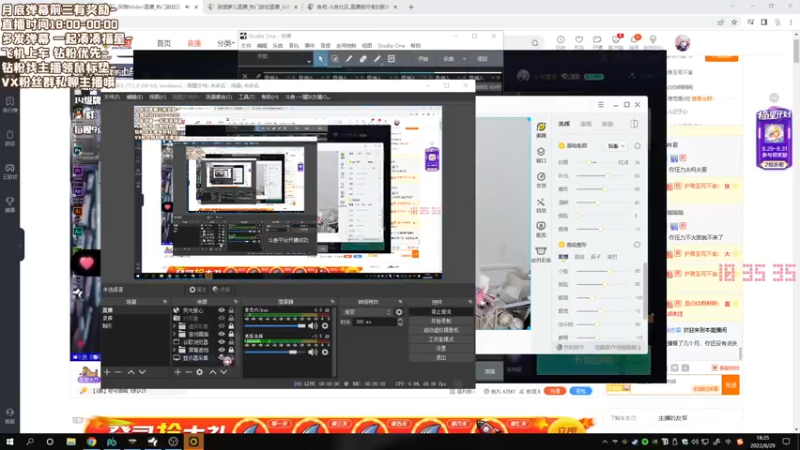The width and height of the screenshot is (800, 450).
Task: Click 启动虚拟摄像机 in OBS controls
Action: click(x=441, y=330)
